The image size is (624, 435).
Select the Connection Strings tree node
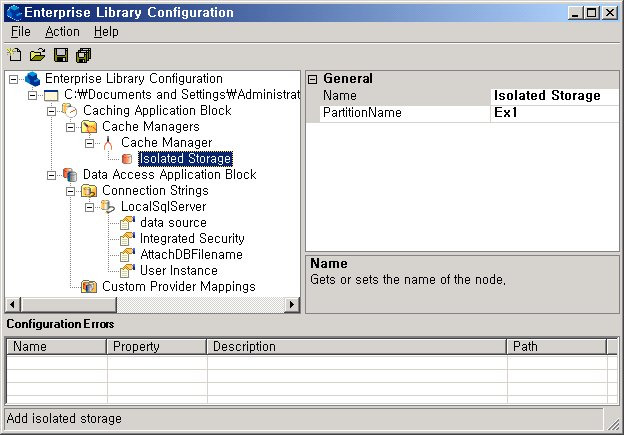tap(155, 191)
